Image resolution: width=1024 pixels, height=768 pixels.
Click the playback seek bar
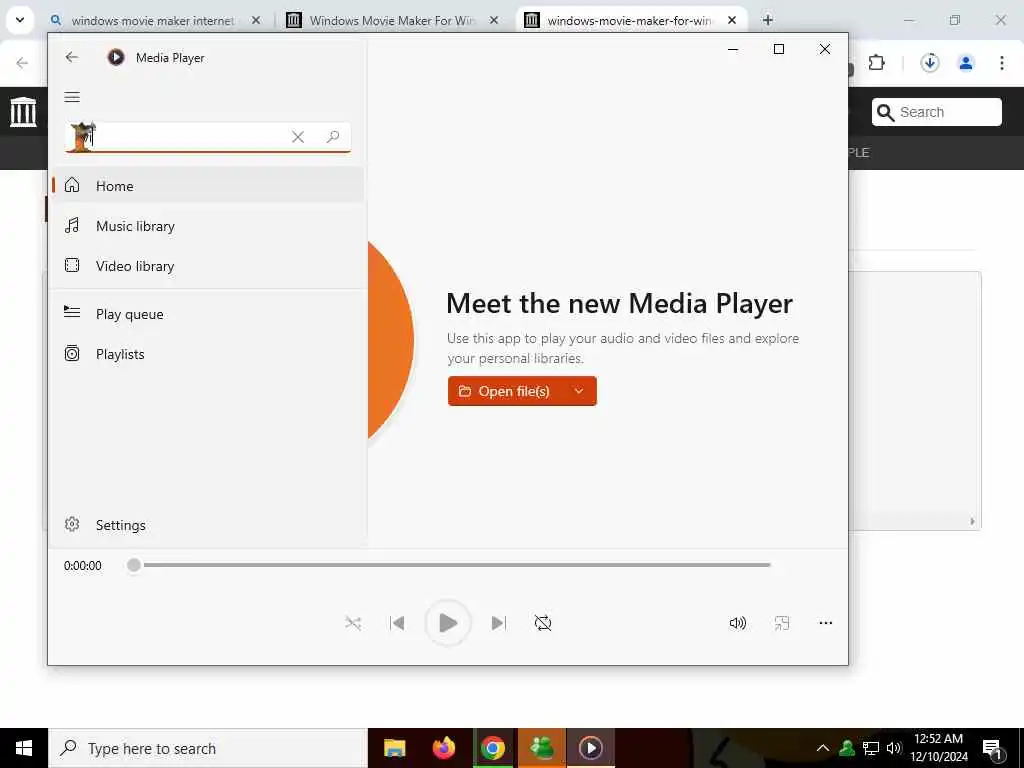(450, 565)
